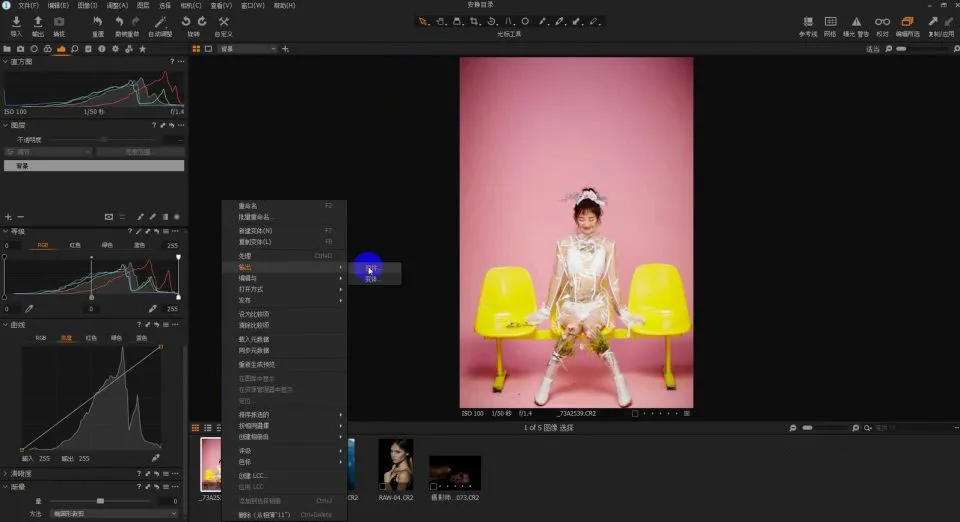Open the library folder tool tab

pos(7,49)
